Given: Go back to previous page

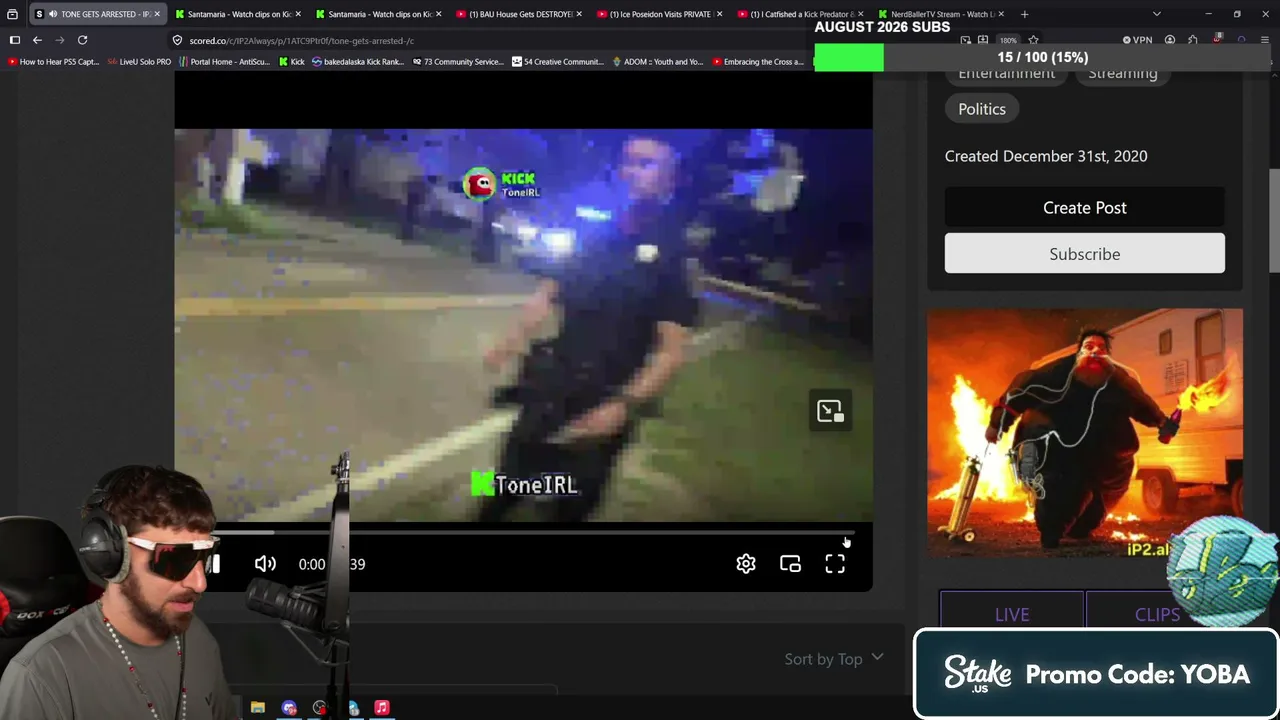Looking at the screenshot, I should pos(37,40).
